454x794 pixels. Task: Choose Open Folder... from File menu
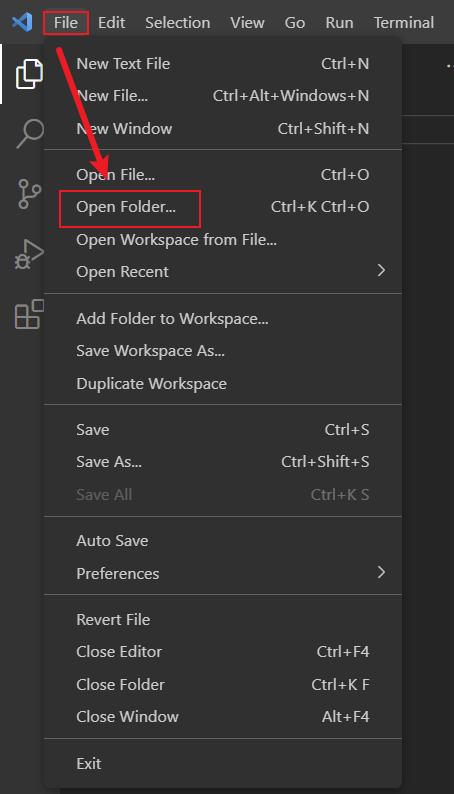pyautogui.click(x=223, y=207)
